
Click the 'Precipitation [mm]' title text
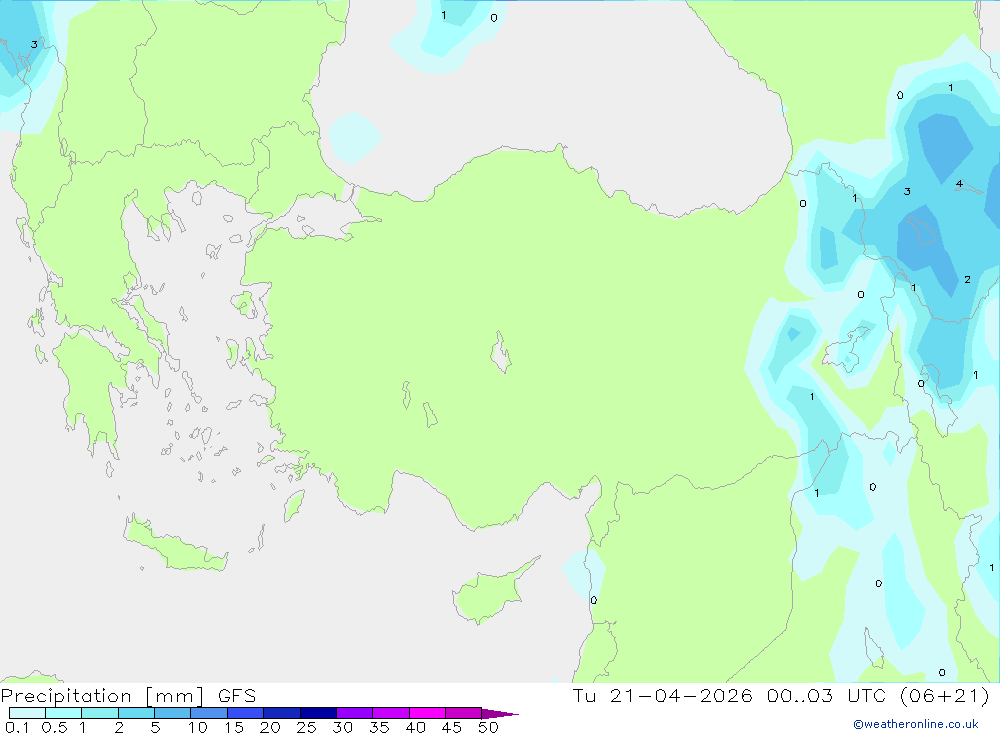103,696
